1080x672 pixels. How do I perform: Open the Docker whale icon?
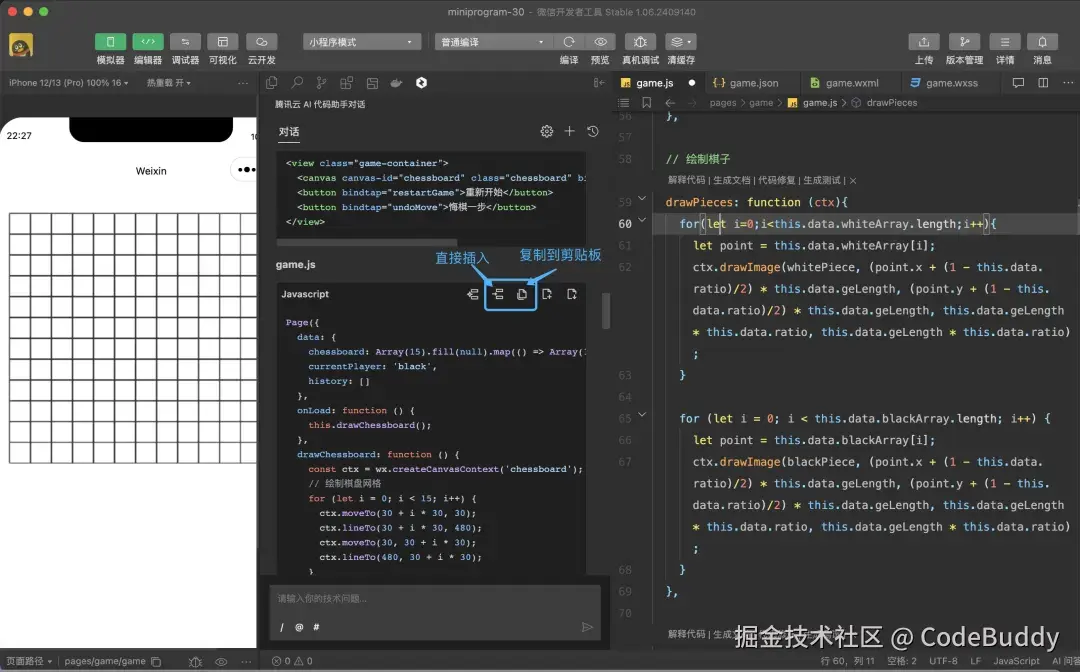[396, 83]
